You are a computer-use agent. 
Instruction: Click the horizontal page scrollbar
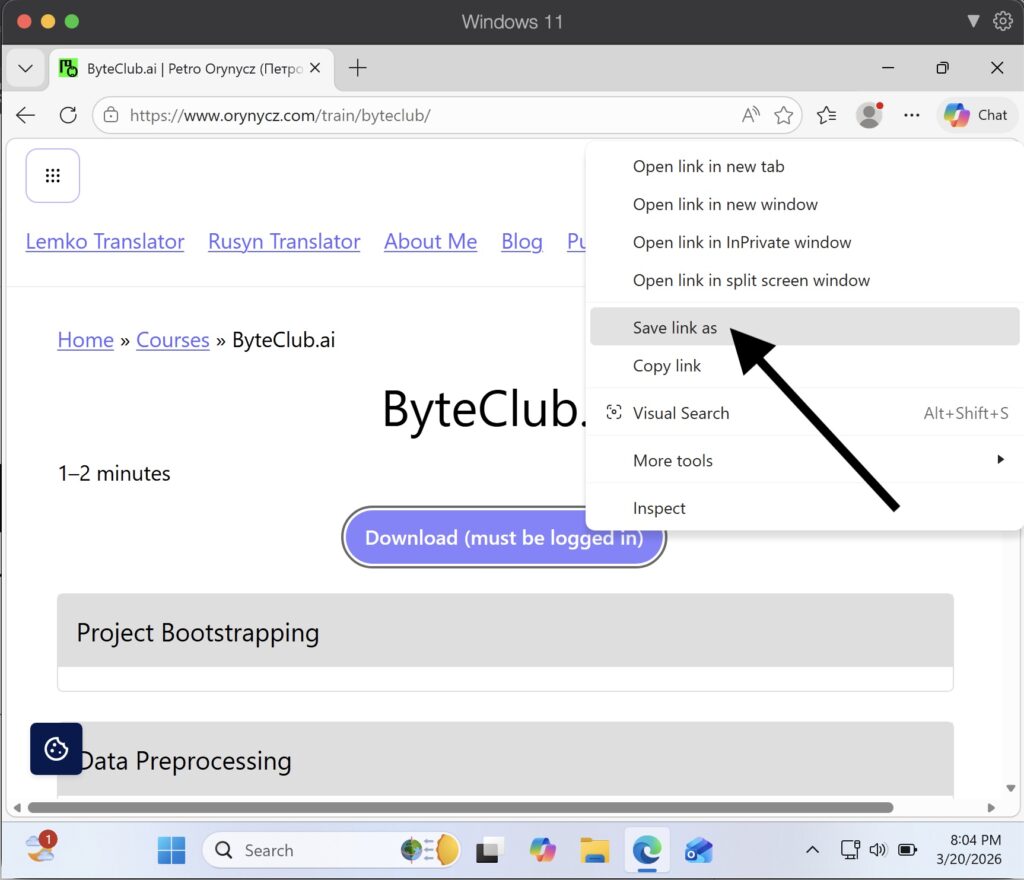point(460,807)
